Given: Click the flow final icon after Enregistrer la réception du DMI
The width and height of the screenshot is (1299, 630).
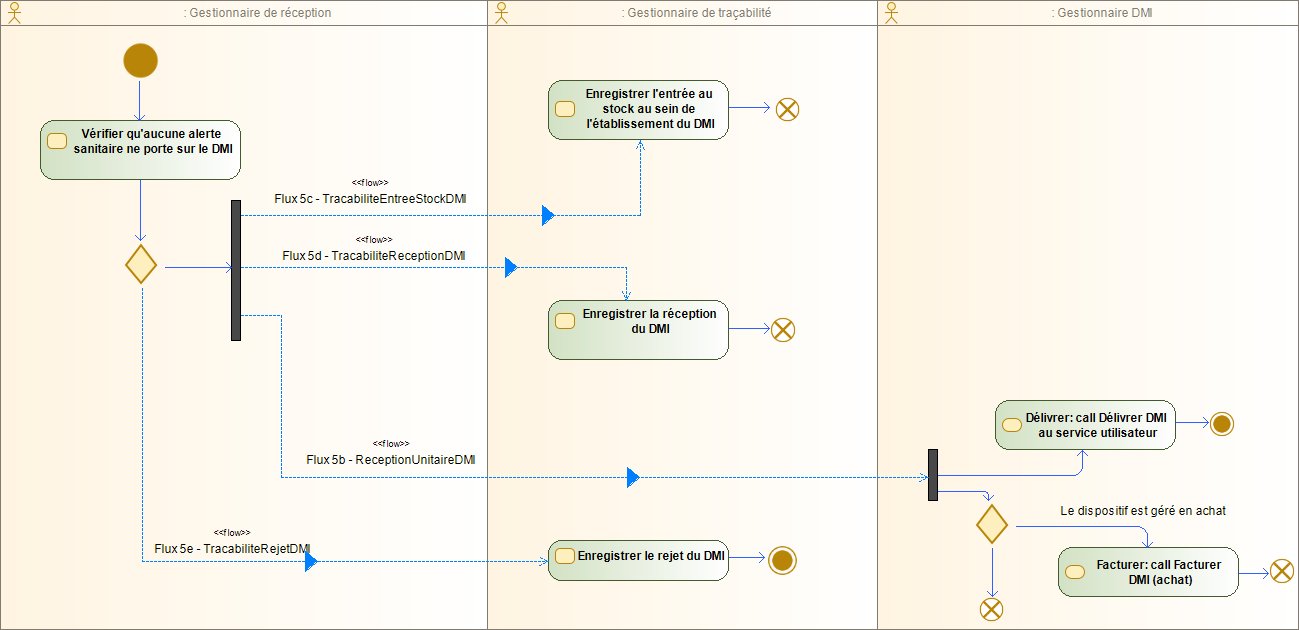Looking at the screenshot, I should pos(783,329).
